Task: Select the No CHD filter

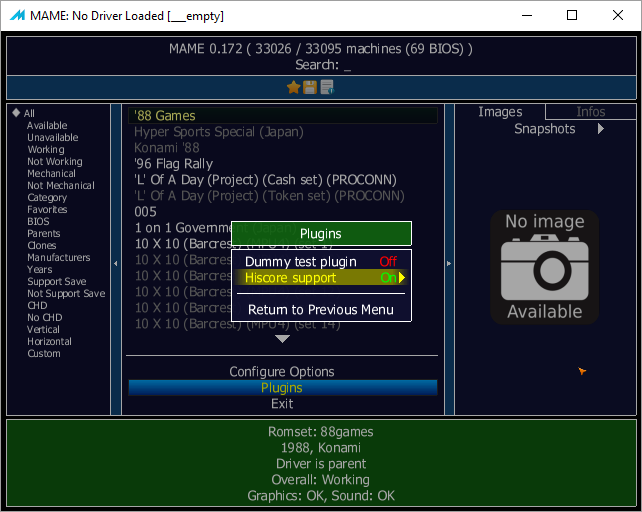Action: tap(45, 317)
